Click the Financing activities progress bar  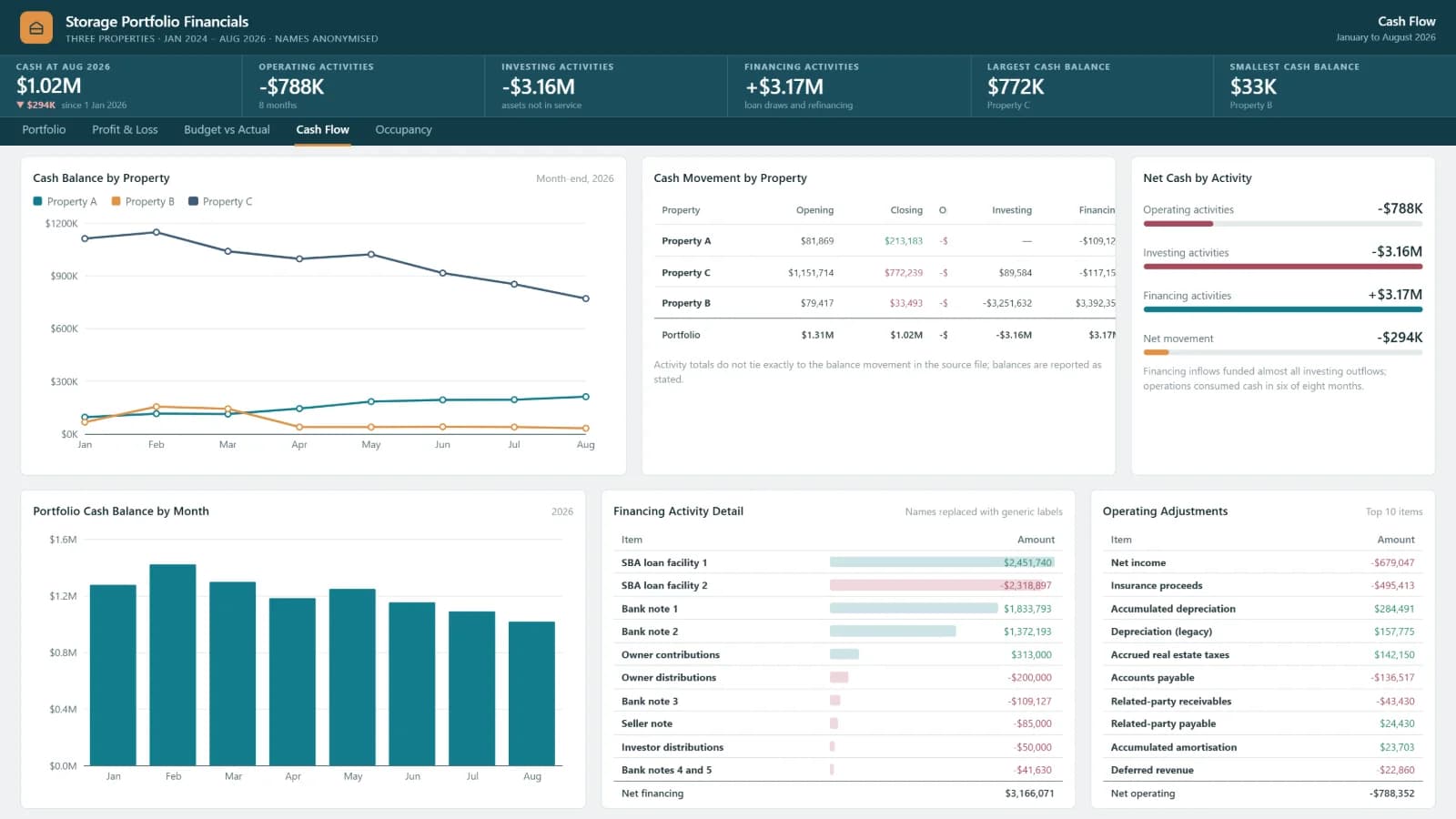click(x=1282, y=309)
